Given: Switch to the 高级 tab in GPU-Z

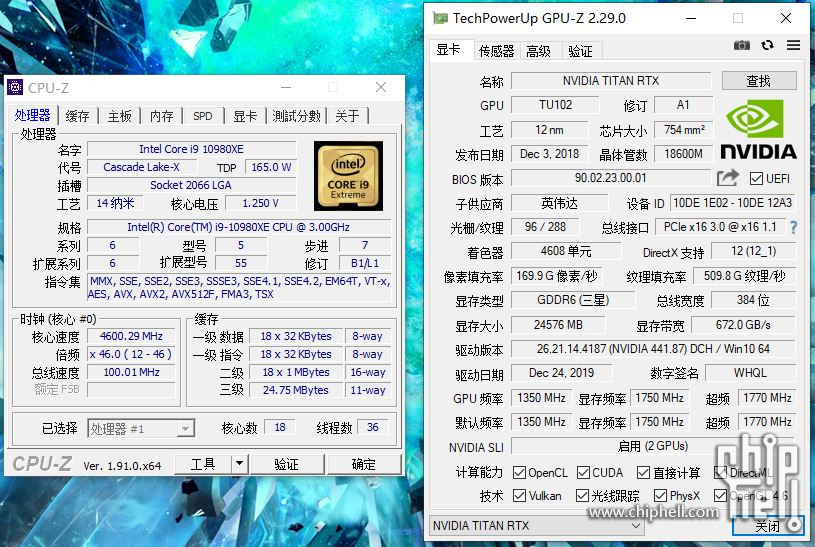Looking at the screenshot, I should [x=538, y=51].
